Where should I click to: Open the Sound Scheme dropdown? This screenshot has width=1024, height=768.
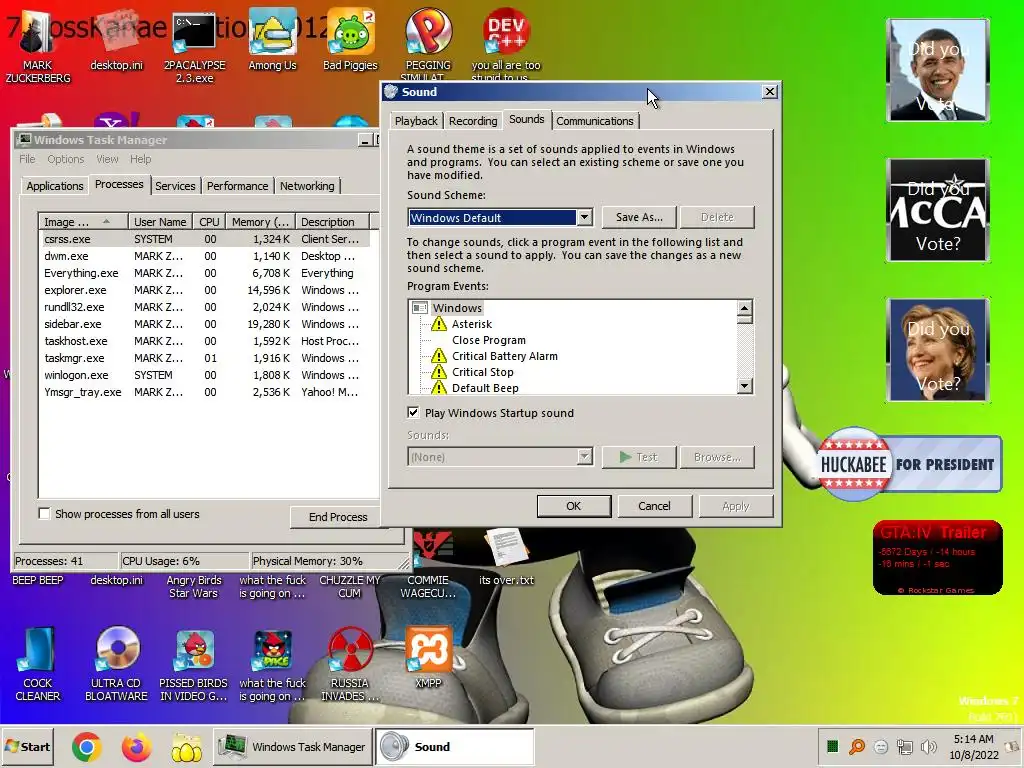584,217
